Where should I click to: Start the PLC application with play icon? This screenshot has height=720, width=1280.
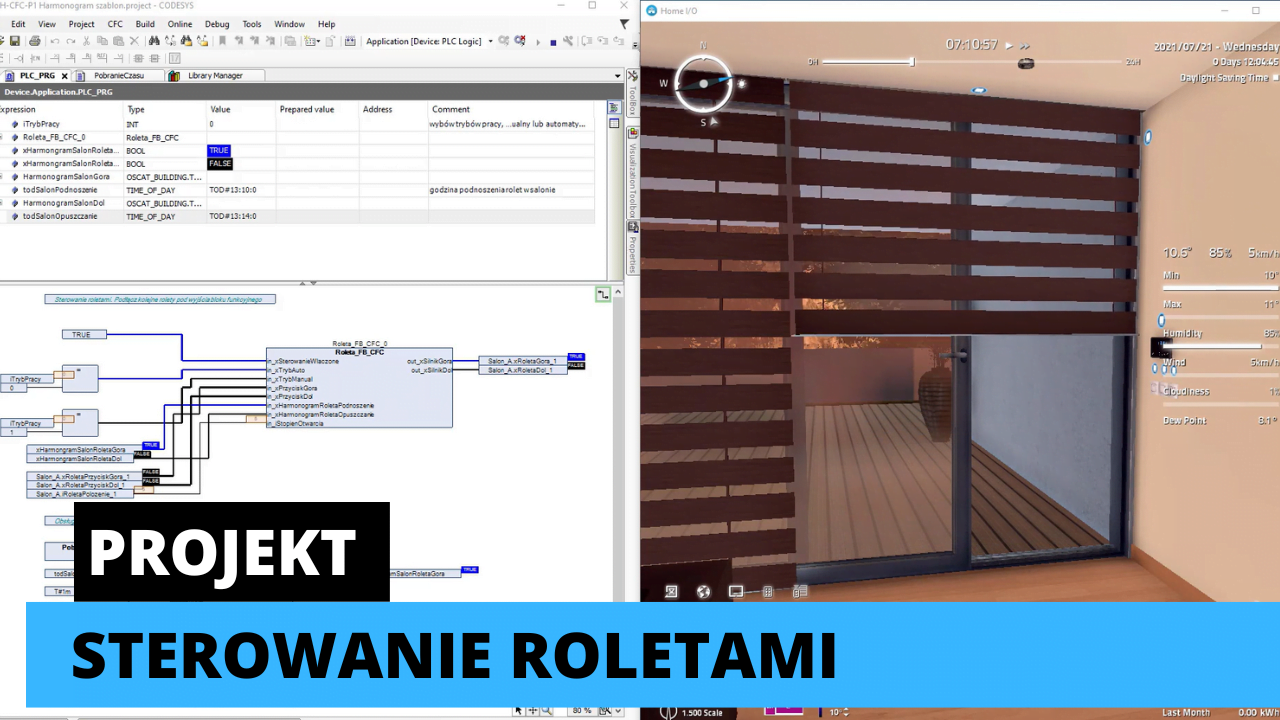click(x=538, y=42)
